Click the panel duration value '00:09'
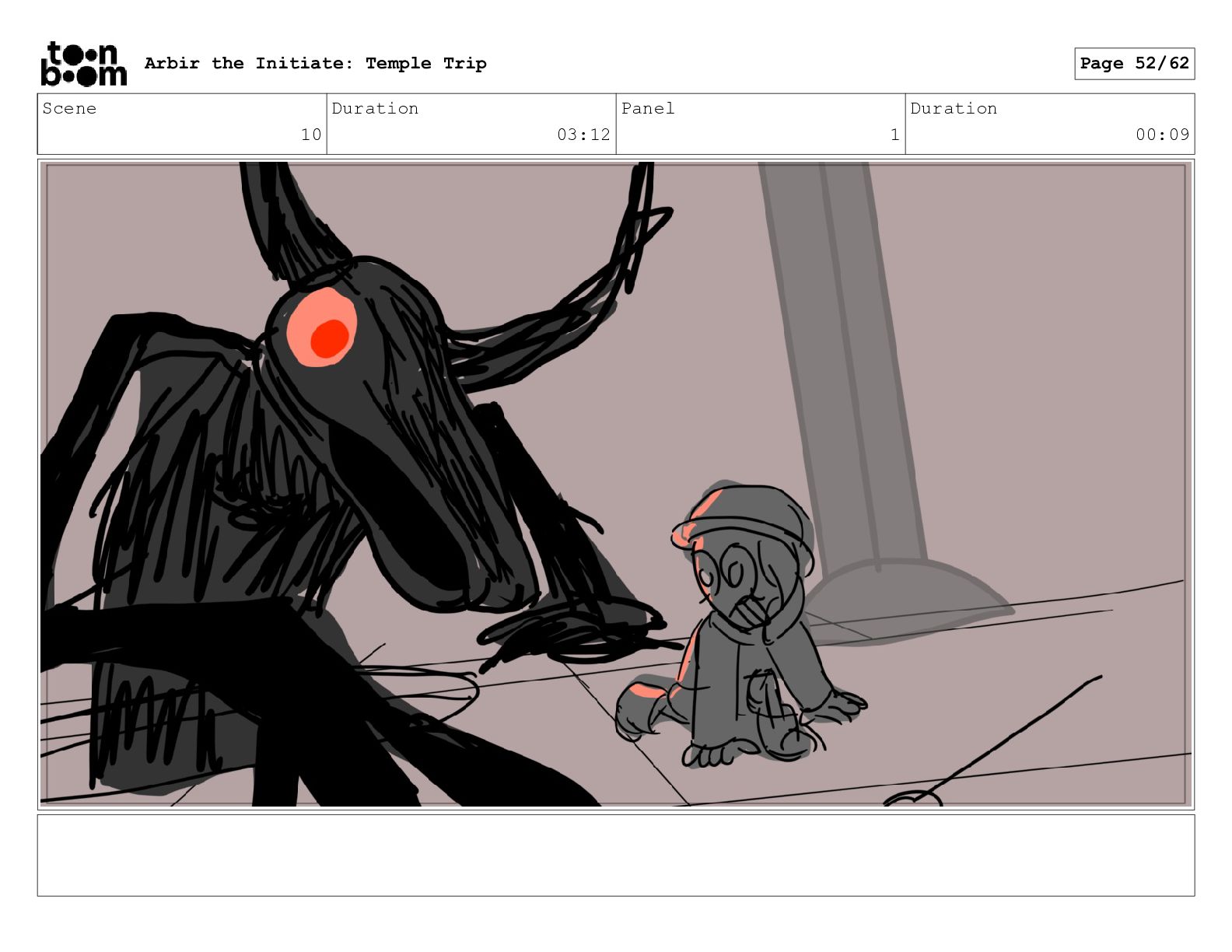This screenshot has width=1232, height=952. coord(1162,135)
